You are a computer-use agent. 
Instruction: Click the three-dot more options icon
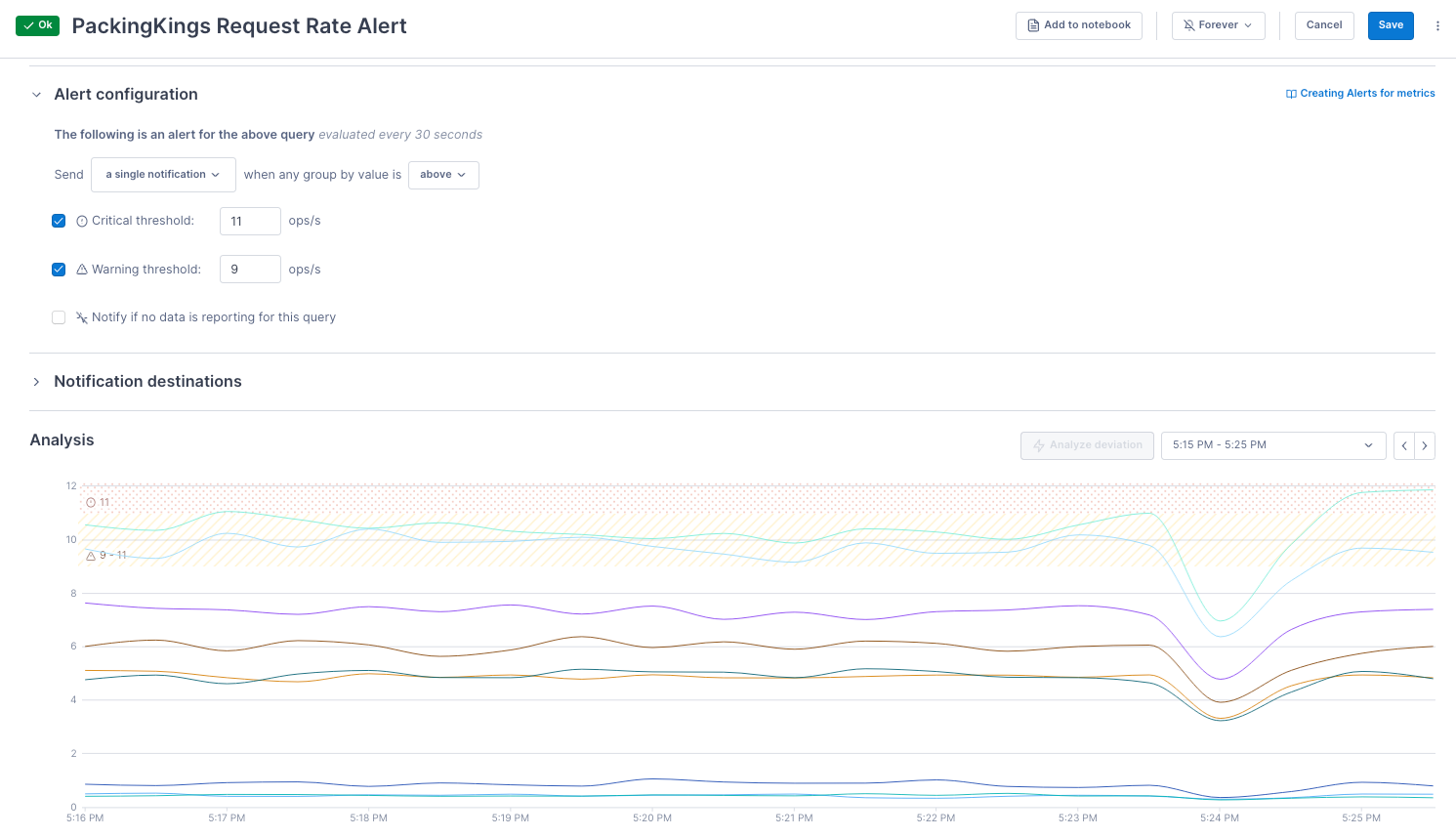click(x=1437, y=26)
